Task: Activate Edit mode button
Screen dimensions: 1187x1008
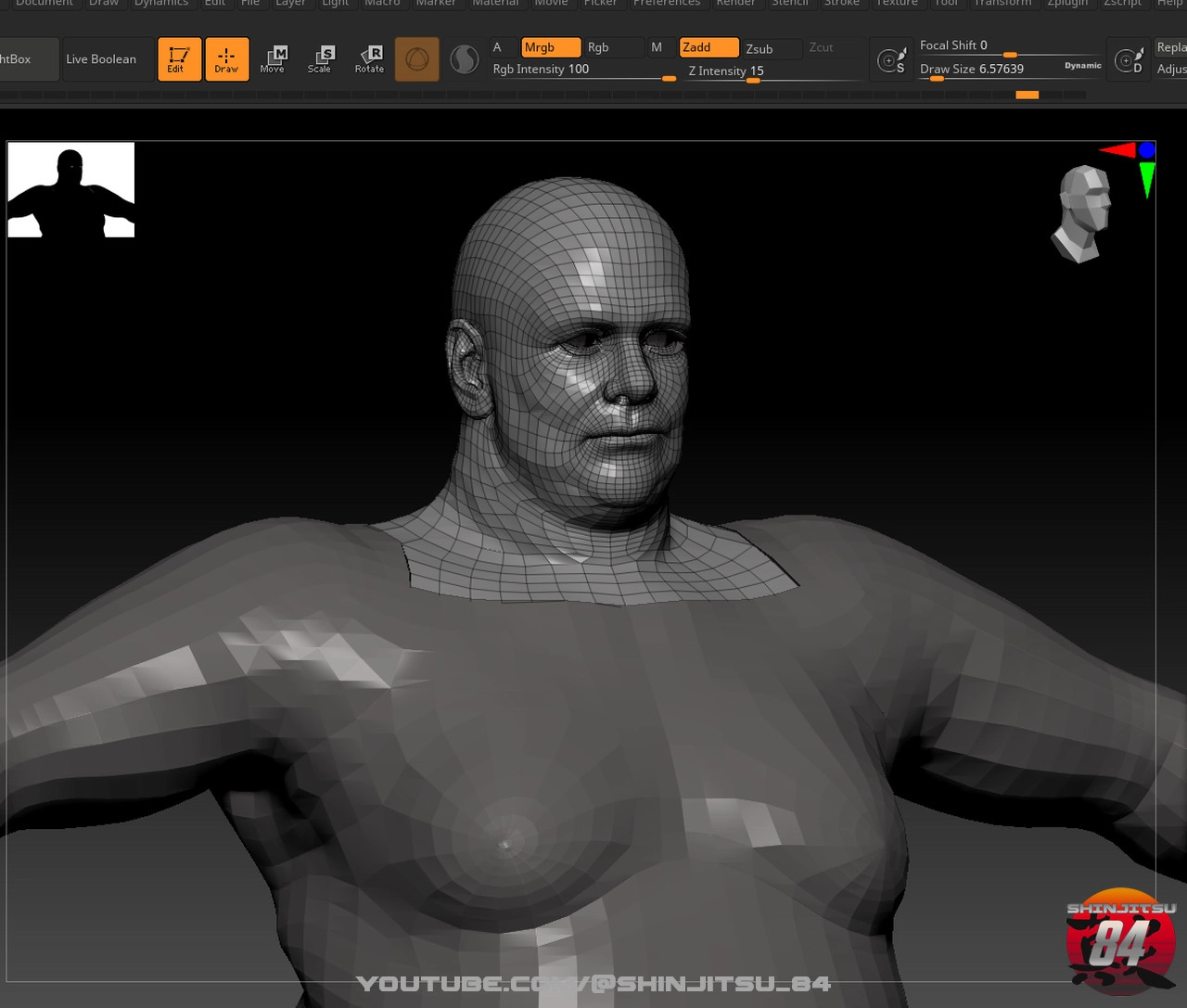Action: [179, 59]
